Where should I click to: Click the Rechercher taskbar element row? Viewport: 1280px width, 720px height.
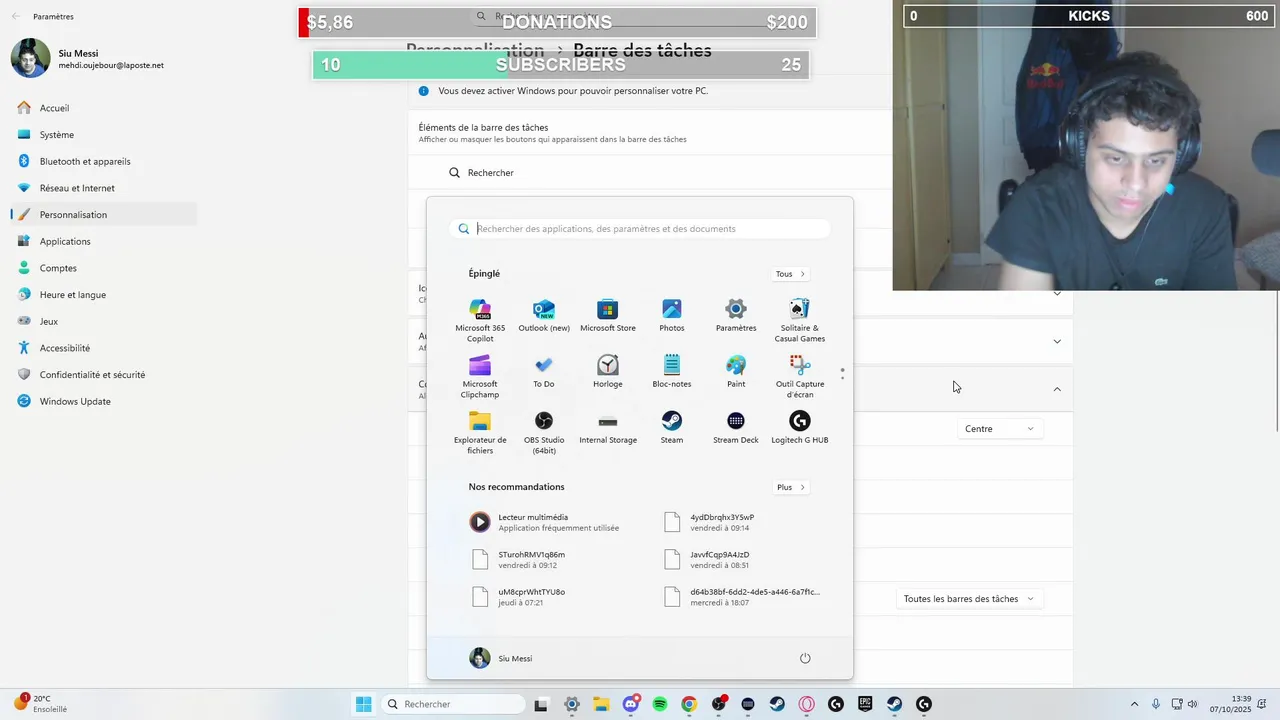(x=650, y=173)
